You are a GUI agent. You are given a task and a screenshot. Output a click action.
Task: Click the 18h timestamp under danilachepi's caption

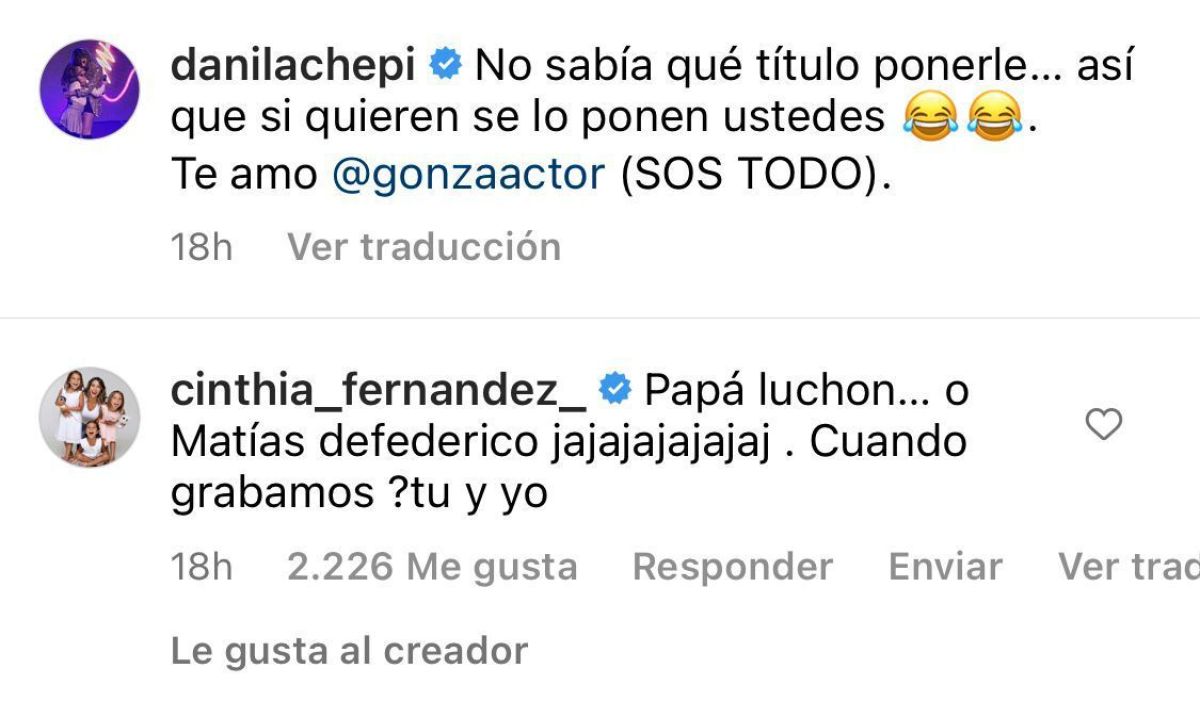[x=201, y=247]
